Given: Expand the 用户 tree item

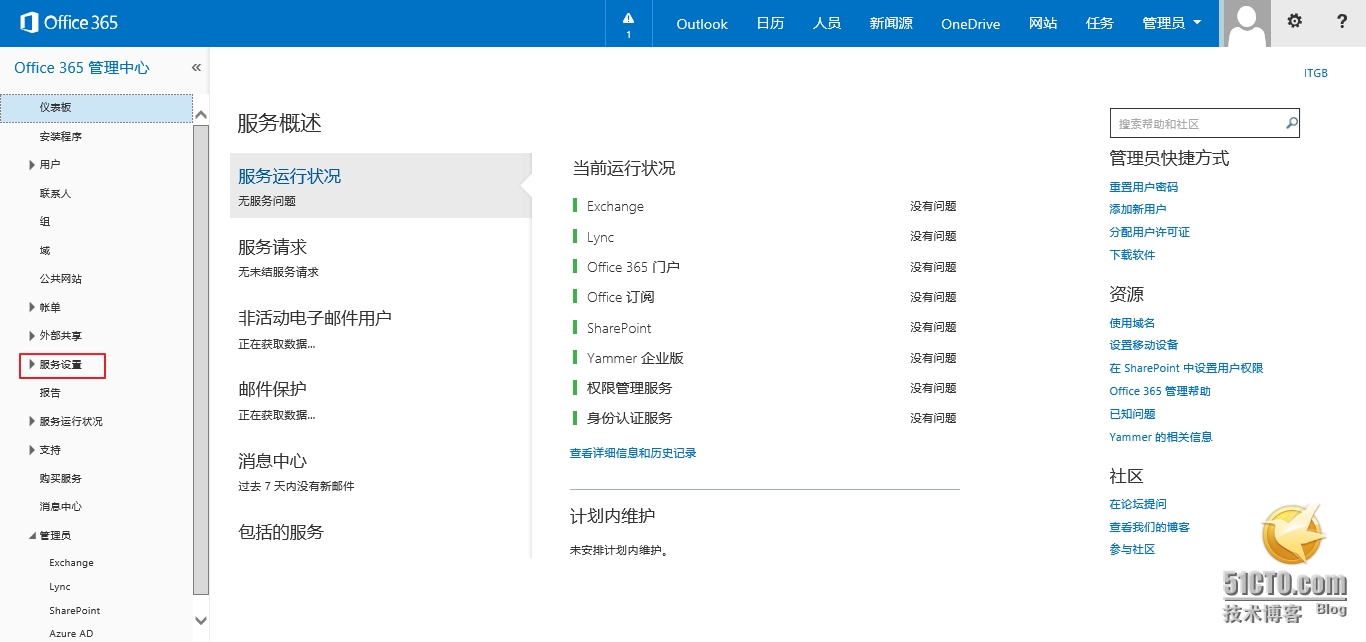Looking at the screenshot, I should point(32,165).
